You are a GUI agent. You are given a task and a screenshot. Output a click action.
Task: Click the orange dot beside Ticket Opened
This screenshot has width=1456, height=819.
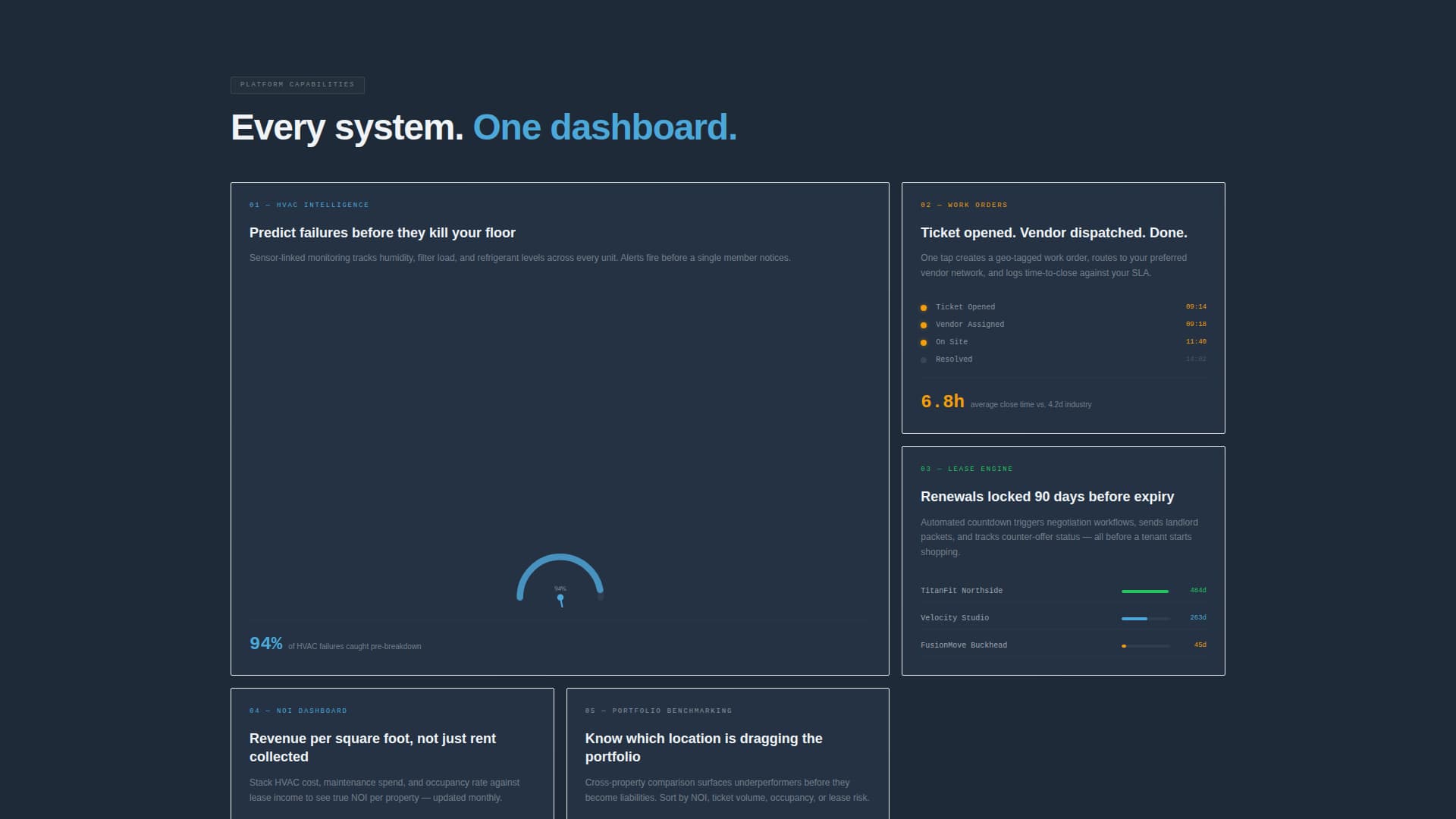(923, 308)
